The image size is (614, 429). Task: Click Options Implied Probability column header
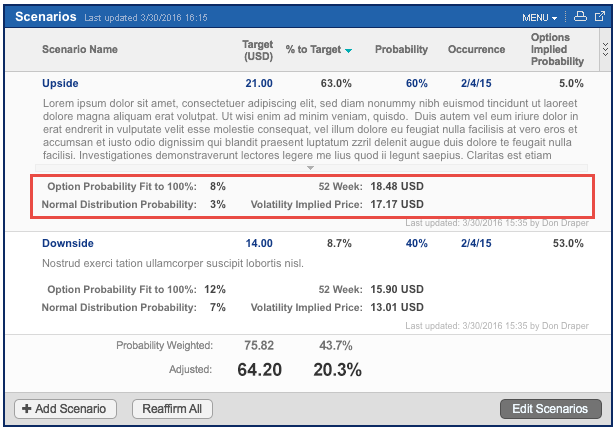click(557, 49)
